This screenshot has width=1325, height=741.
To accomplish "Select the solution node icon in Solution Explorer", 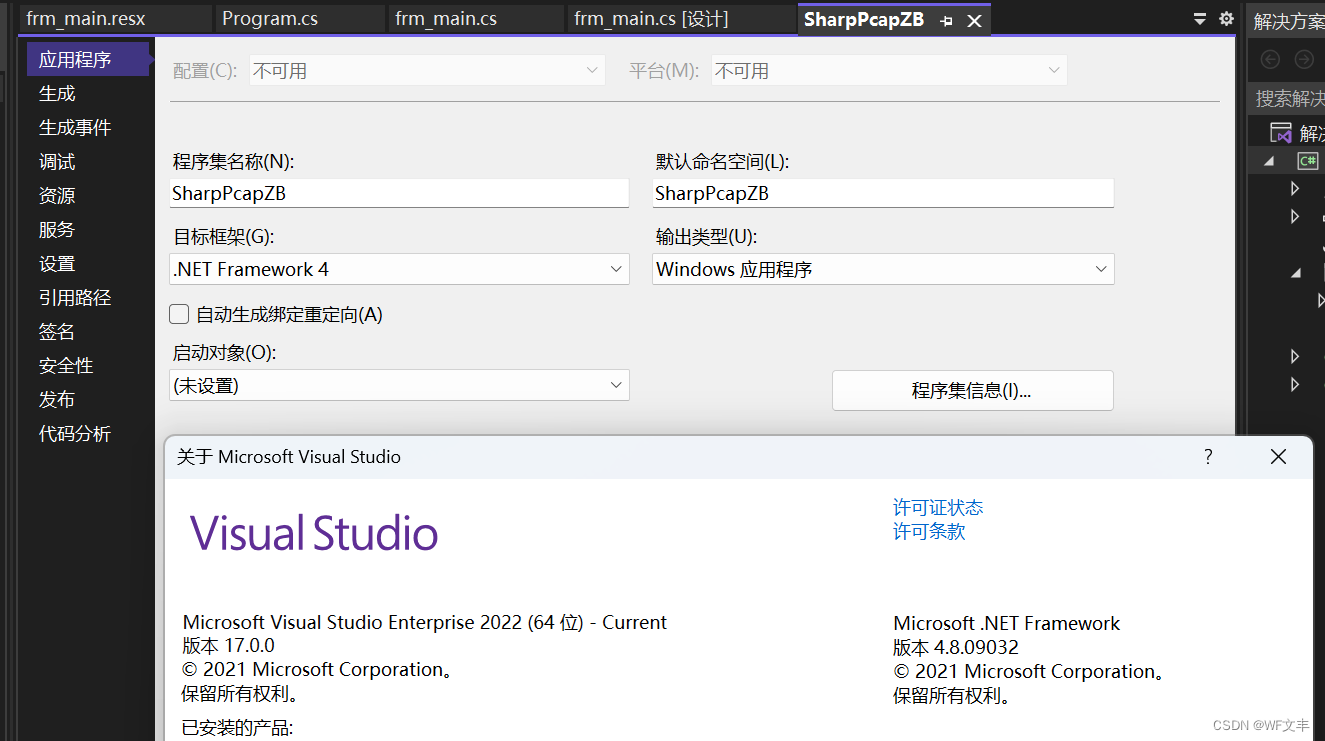I will point(1281,132).
